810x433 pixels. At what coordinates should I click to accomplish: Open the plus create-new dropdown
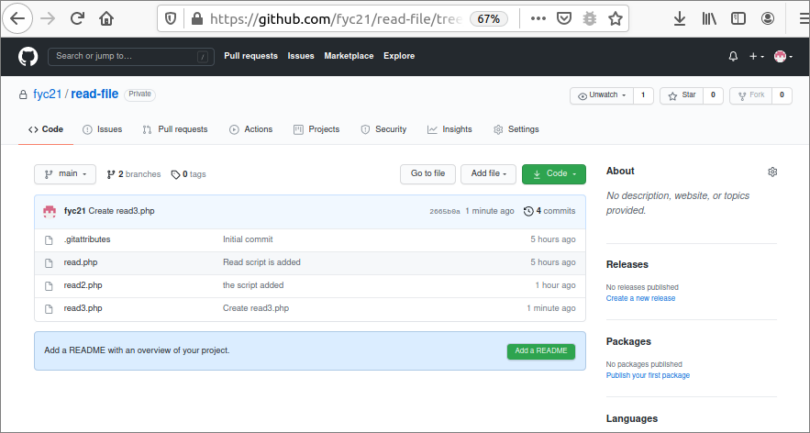[x=756, y=56]
